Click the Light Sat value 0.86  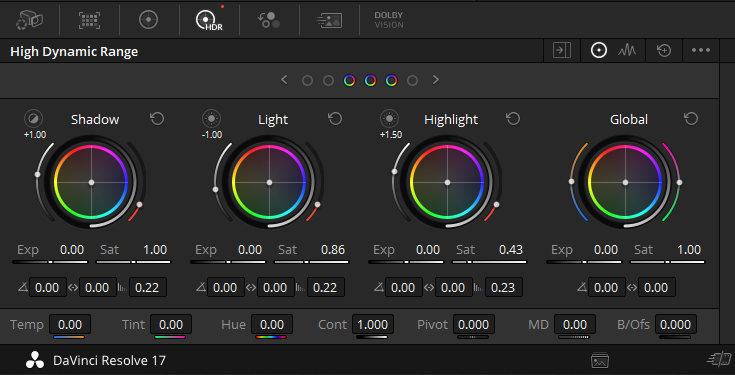pyautogui.click(x=333, y=250)
